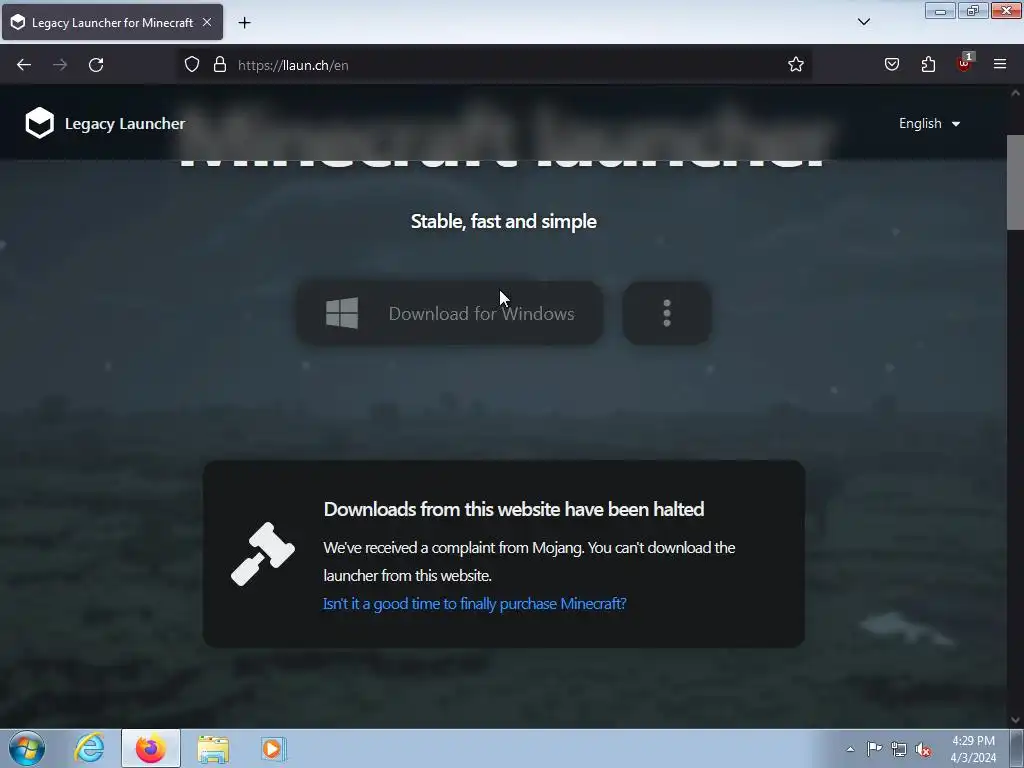Click the scrollbar down arrow
This screenshot has width=1024, height=768.
point(1015,720)
